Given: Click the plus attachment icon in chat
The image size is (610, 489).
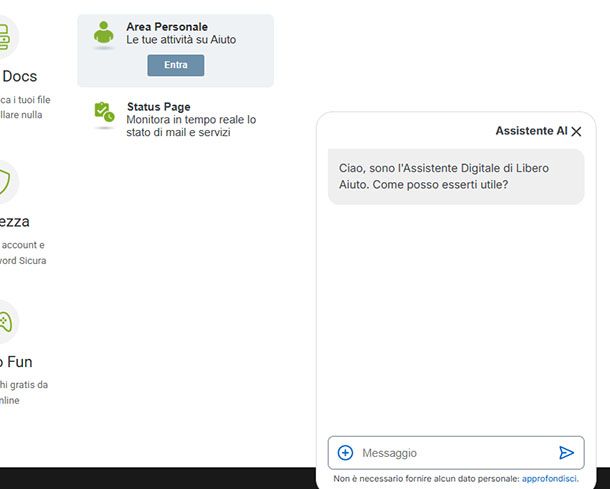Looking at the screenshot, I should pyautogui.click(x=345, y=452).
